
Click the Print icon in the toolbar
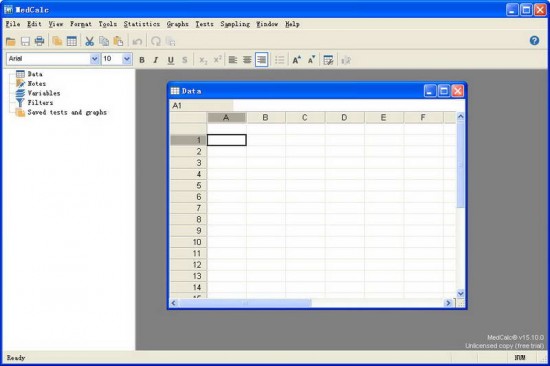click(x=39, y=41)
